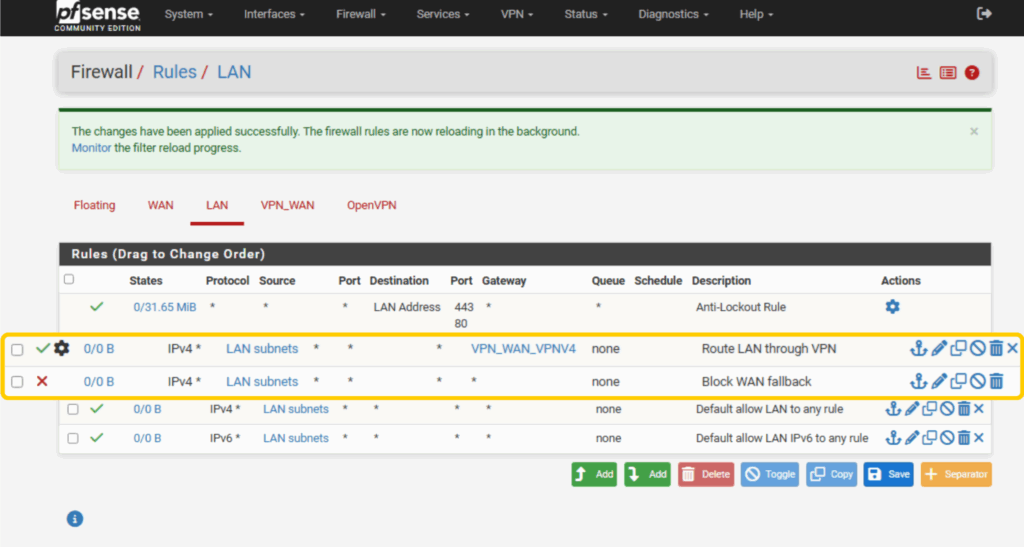Toggle select-all checkbox in rules header

(69, 279)
